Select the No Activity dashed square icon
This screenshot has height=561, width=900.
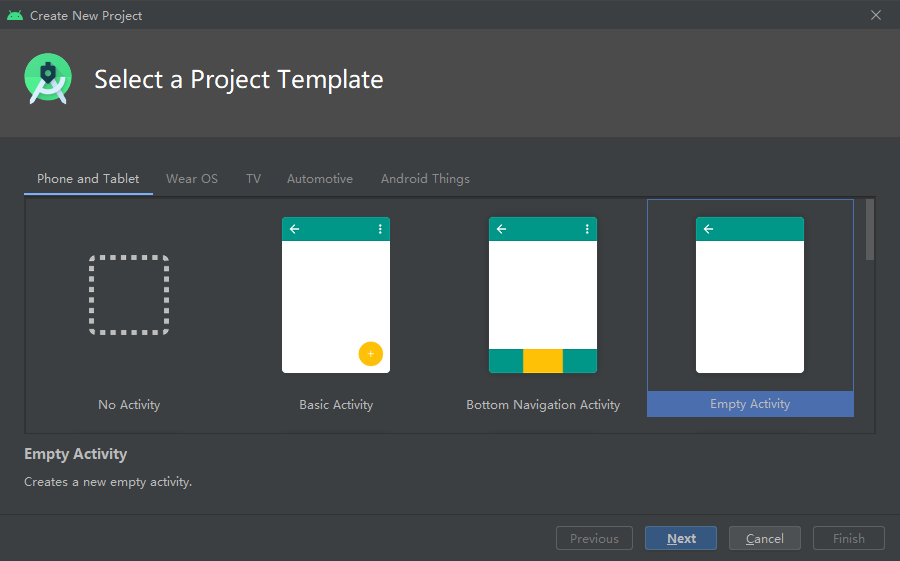tap(129, 295)
